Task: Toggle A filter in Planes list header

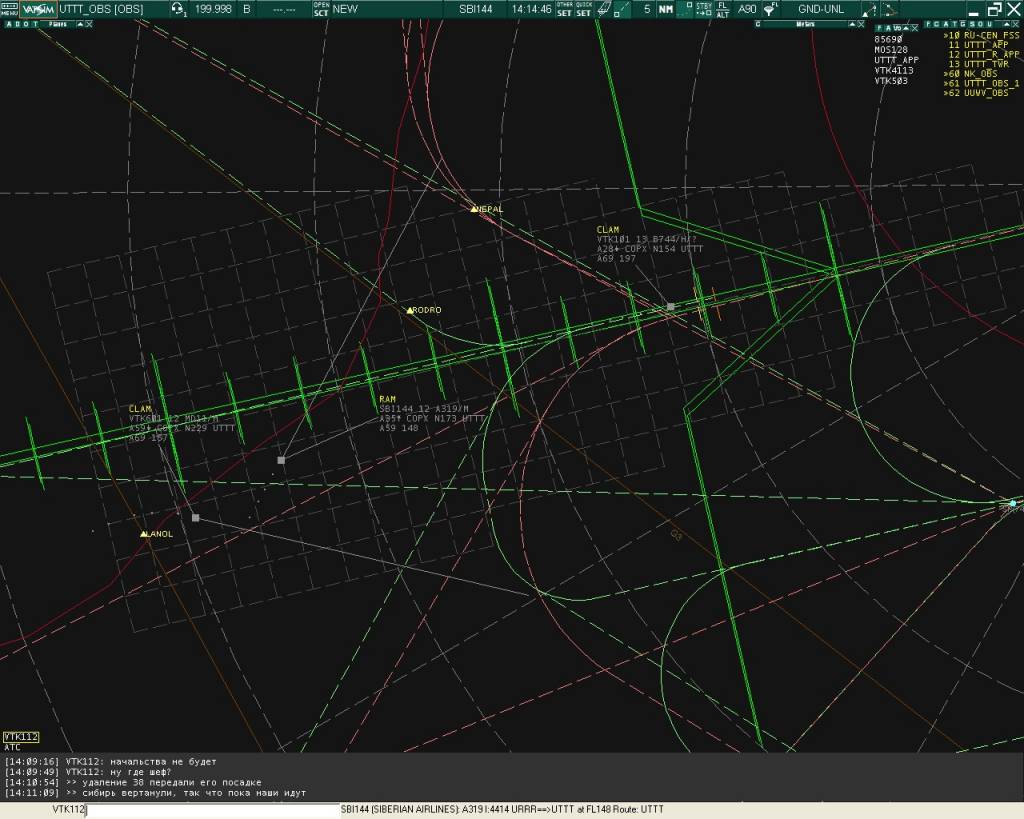Action: [x=8, y=24]
